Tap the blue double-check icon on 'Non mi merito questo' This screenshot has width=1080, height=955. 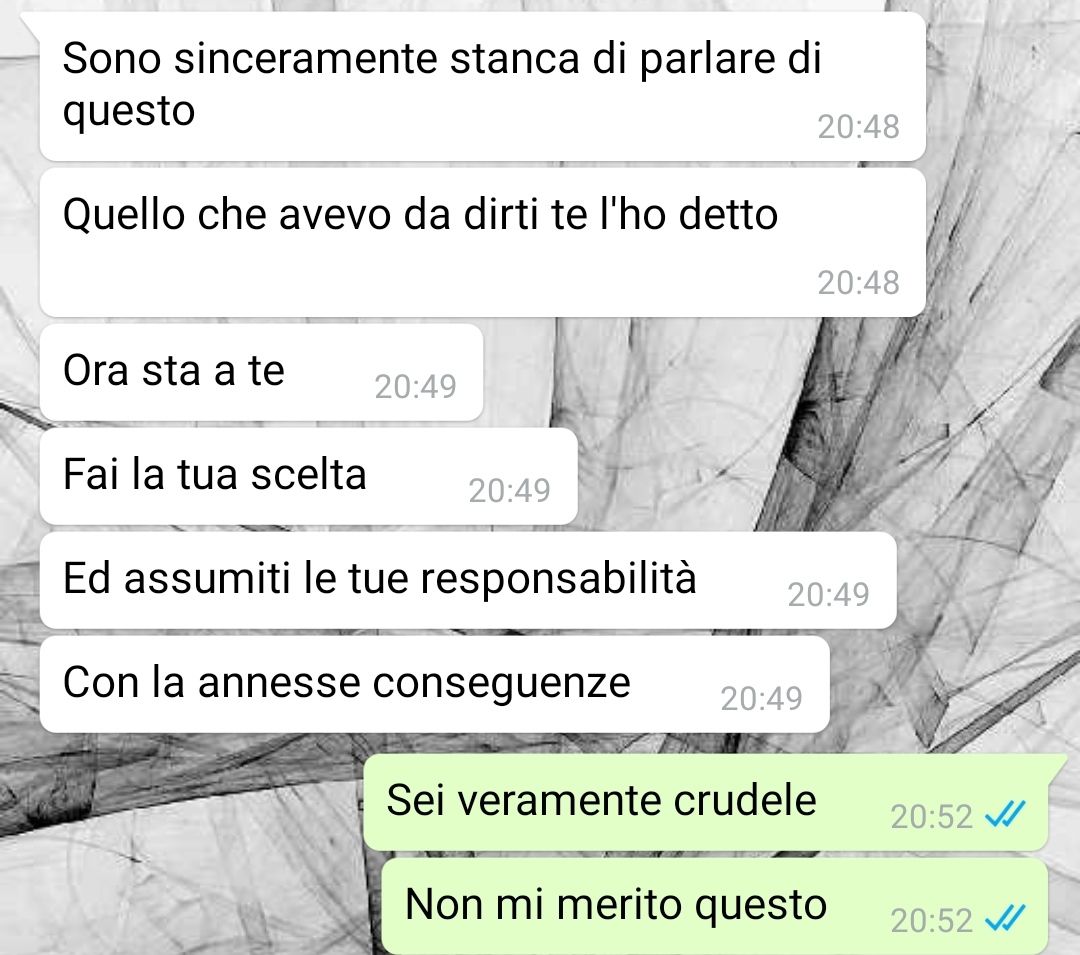click(1006, 919)
